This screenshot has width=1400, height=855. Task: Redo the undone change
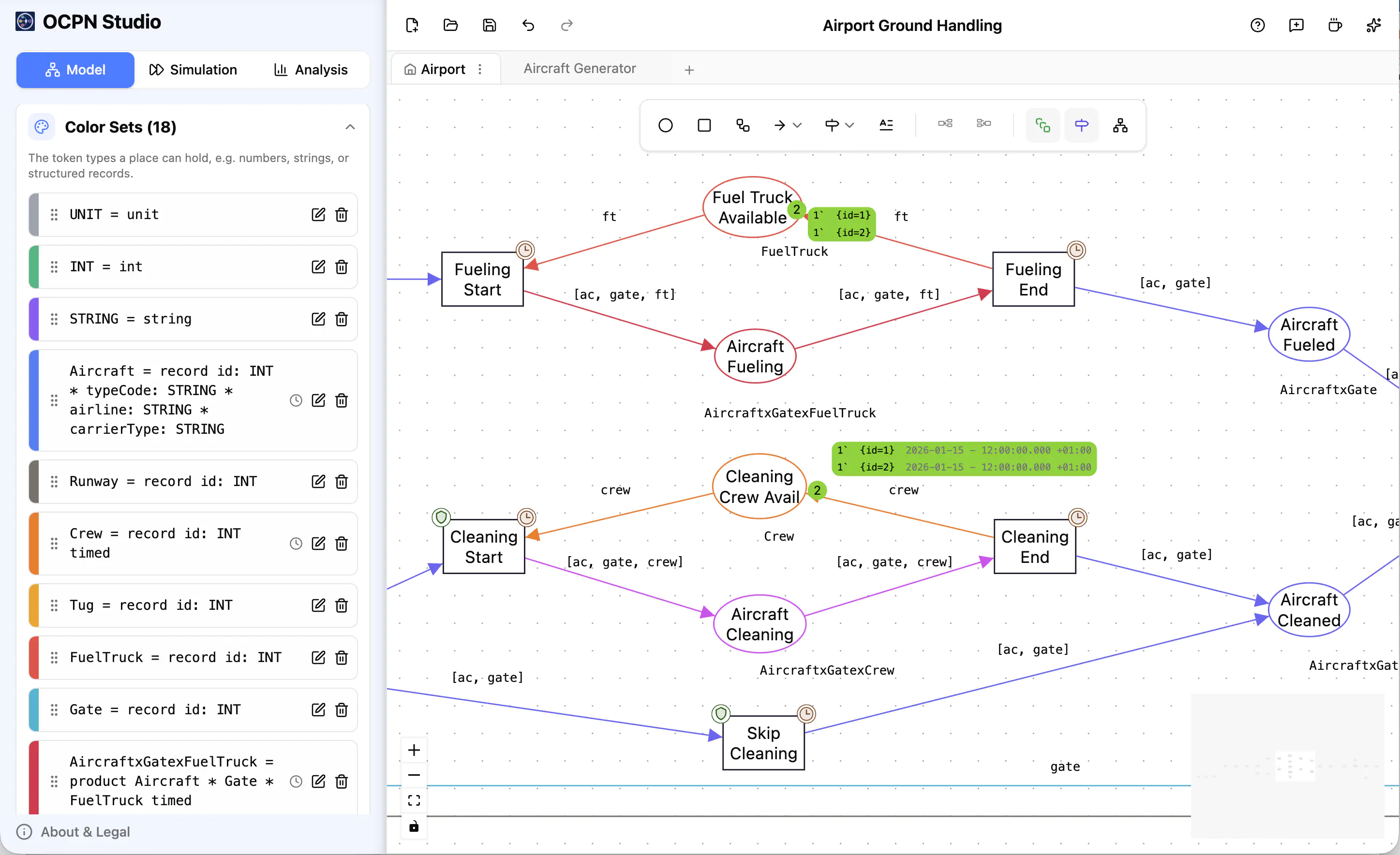pyautogui.click(x=566, y=26)
